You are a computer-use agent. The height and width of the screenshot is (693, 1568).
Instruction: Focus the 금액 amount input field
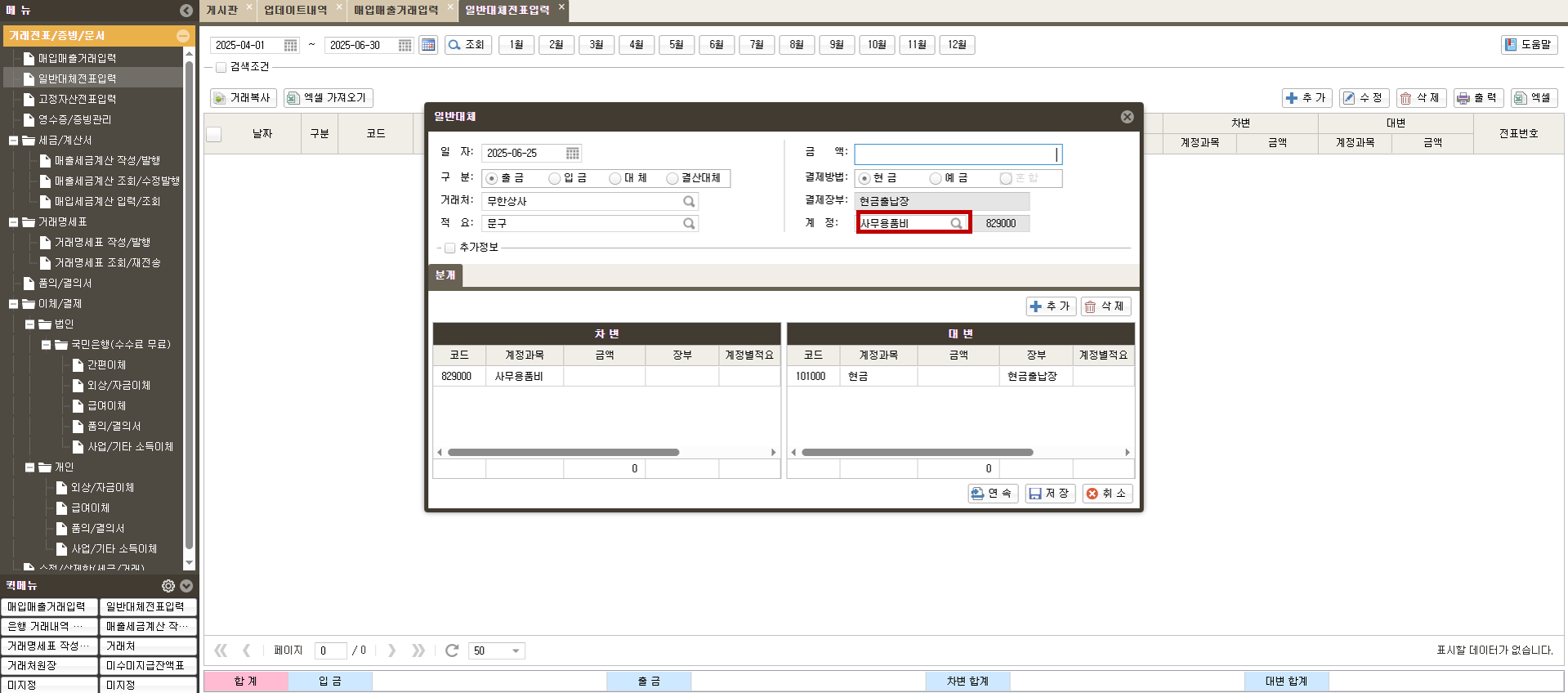[x=958, y=154]
